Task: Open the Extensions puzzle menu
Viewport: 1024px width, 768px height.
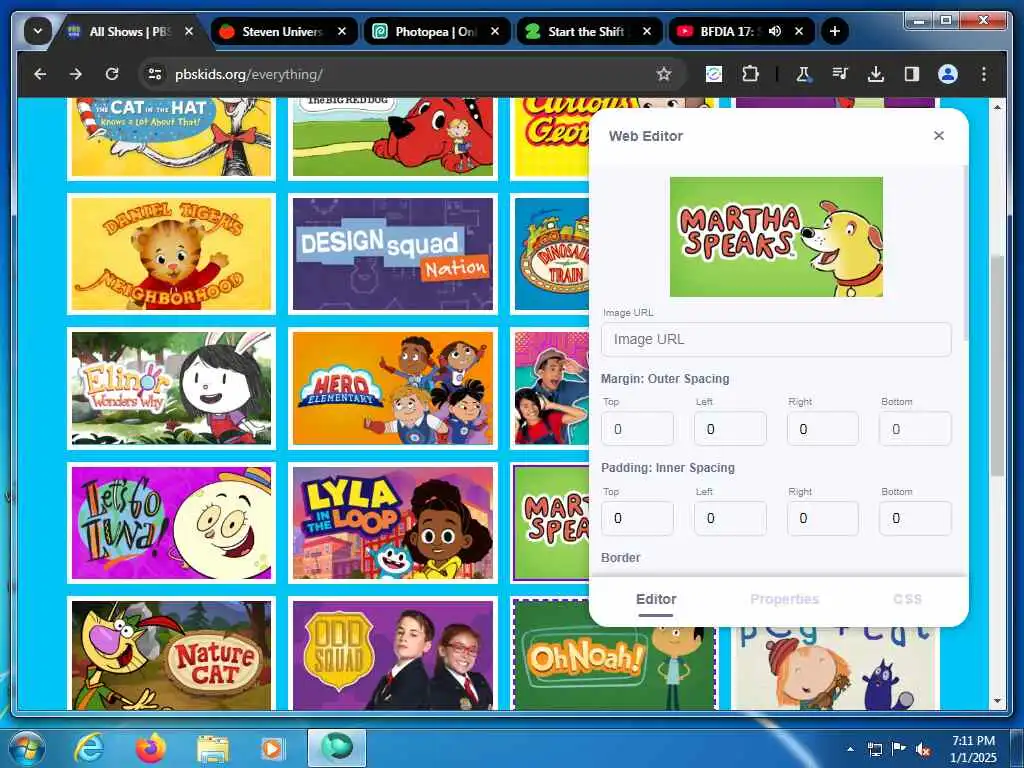Action: click(x=750, y=74)
